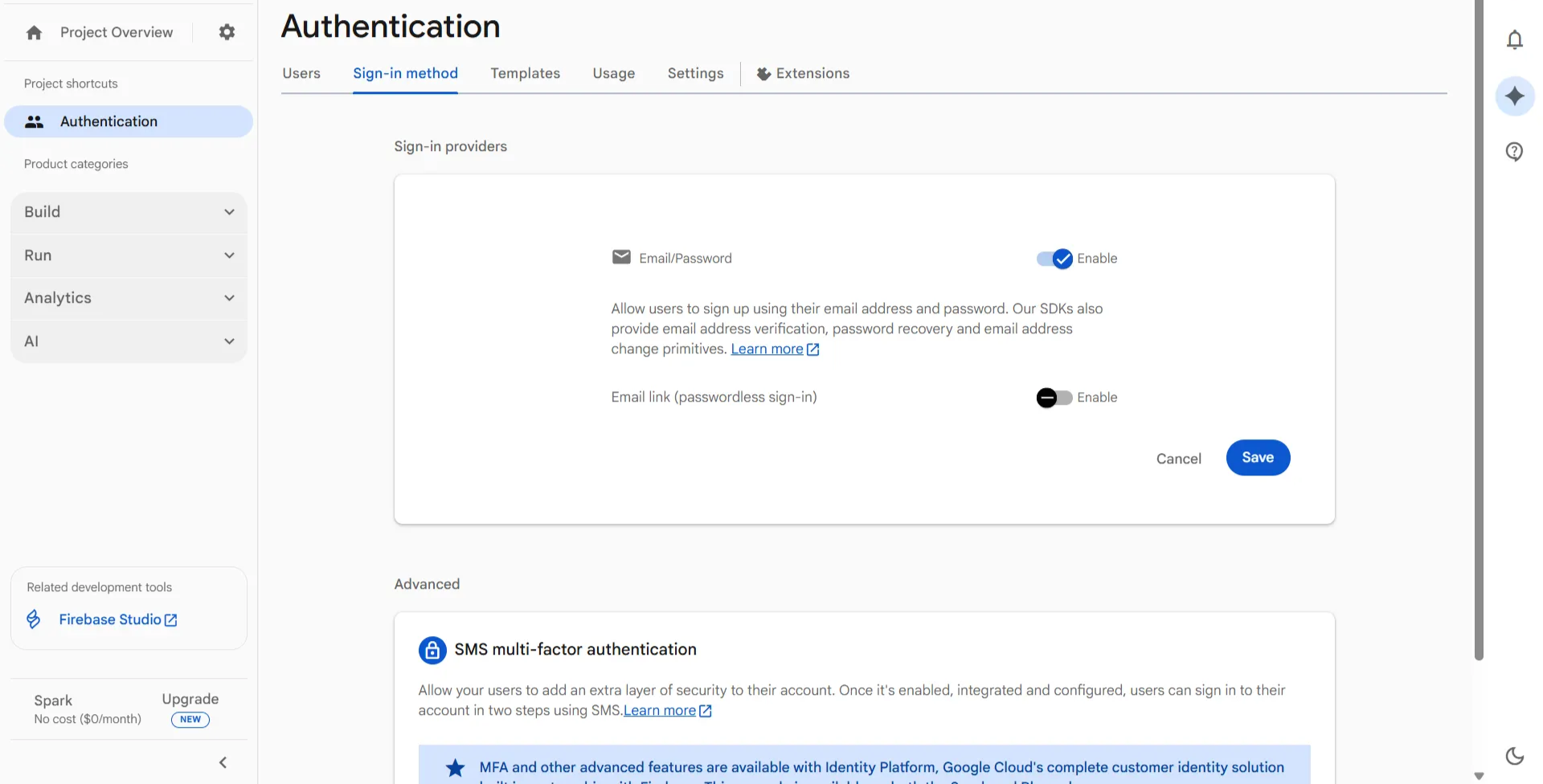Click the Extensions puzzle icon
The height and width of the screenshot is (784, 1543).
coord(763,74)
